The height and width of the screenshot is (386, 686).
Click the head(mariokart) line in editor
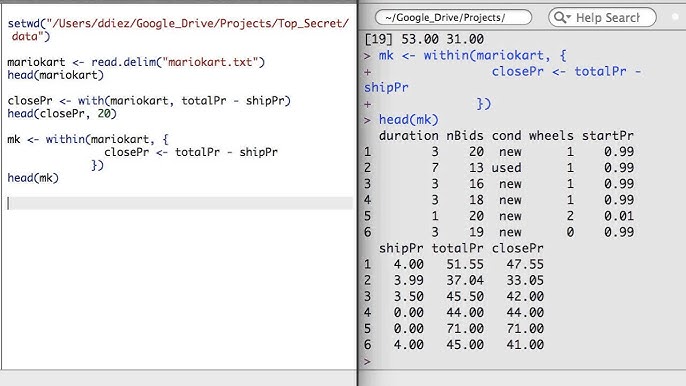click(56, 75)
